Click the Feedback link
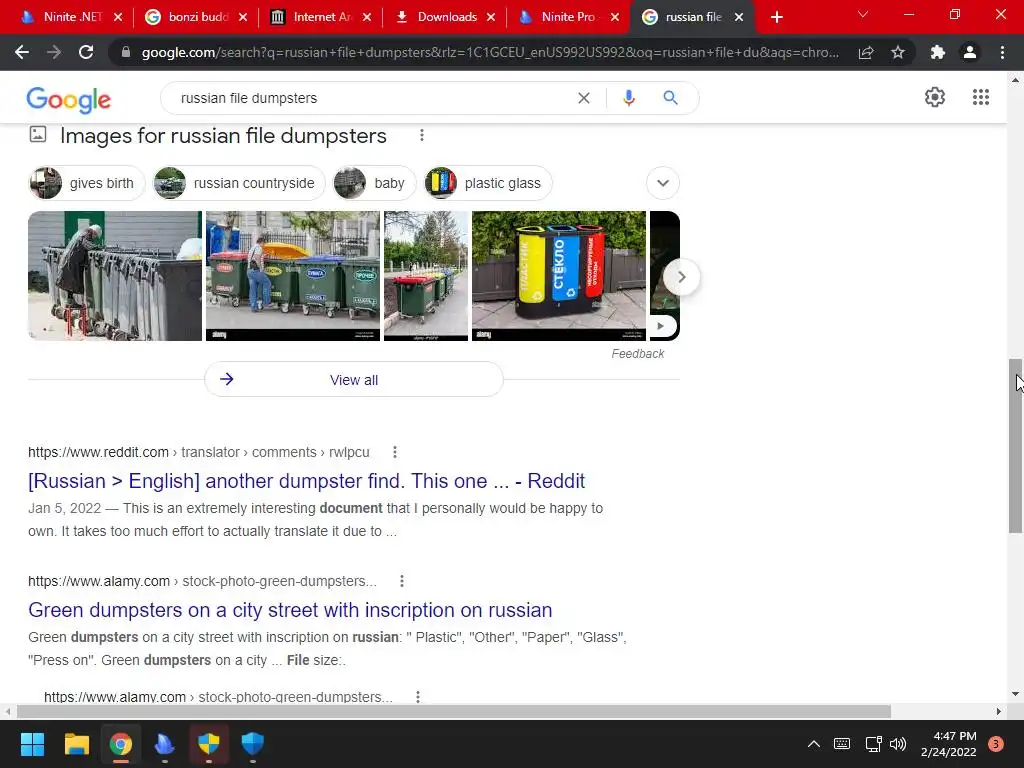Screen dimensions: 1024x768 637,353
